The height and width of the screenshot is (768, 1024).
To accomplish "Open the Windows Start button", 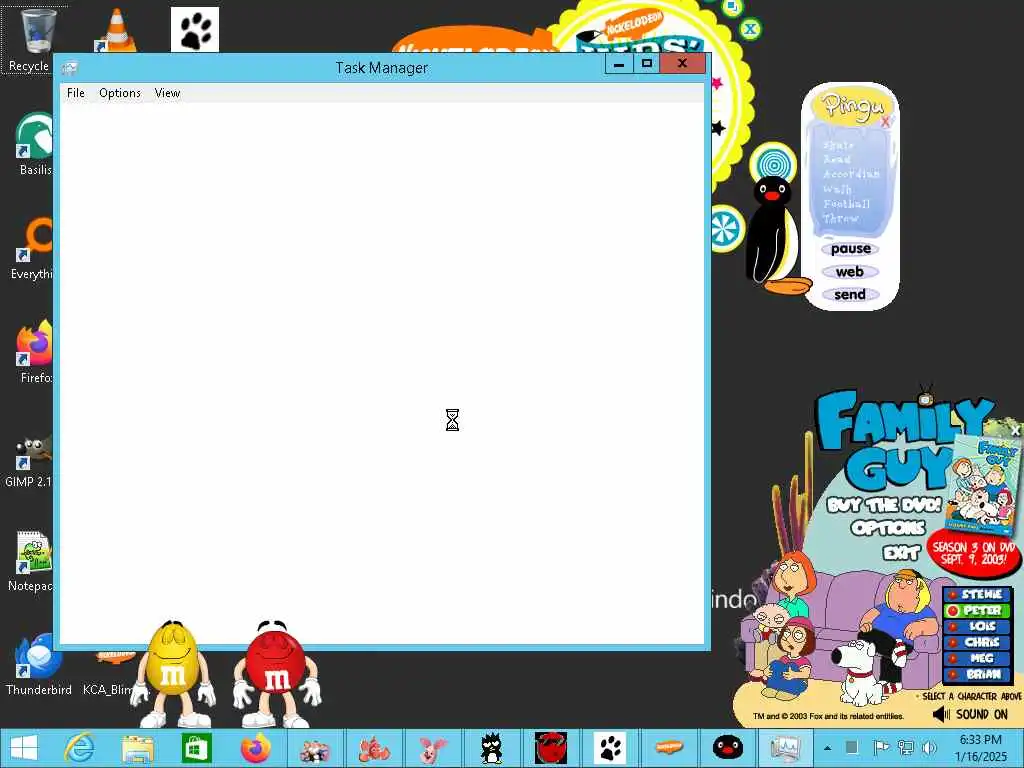I will point(24,748).
